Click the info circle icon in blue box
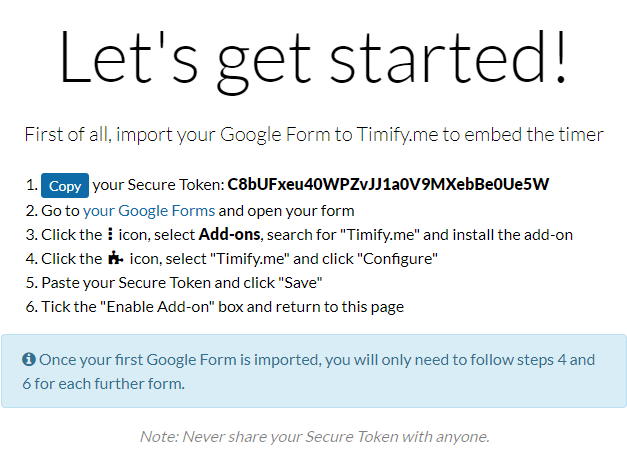The image size is (627, 459). (29, 359)
